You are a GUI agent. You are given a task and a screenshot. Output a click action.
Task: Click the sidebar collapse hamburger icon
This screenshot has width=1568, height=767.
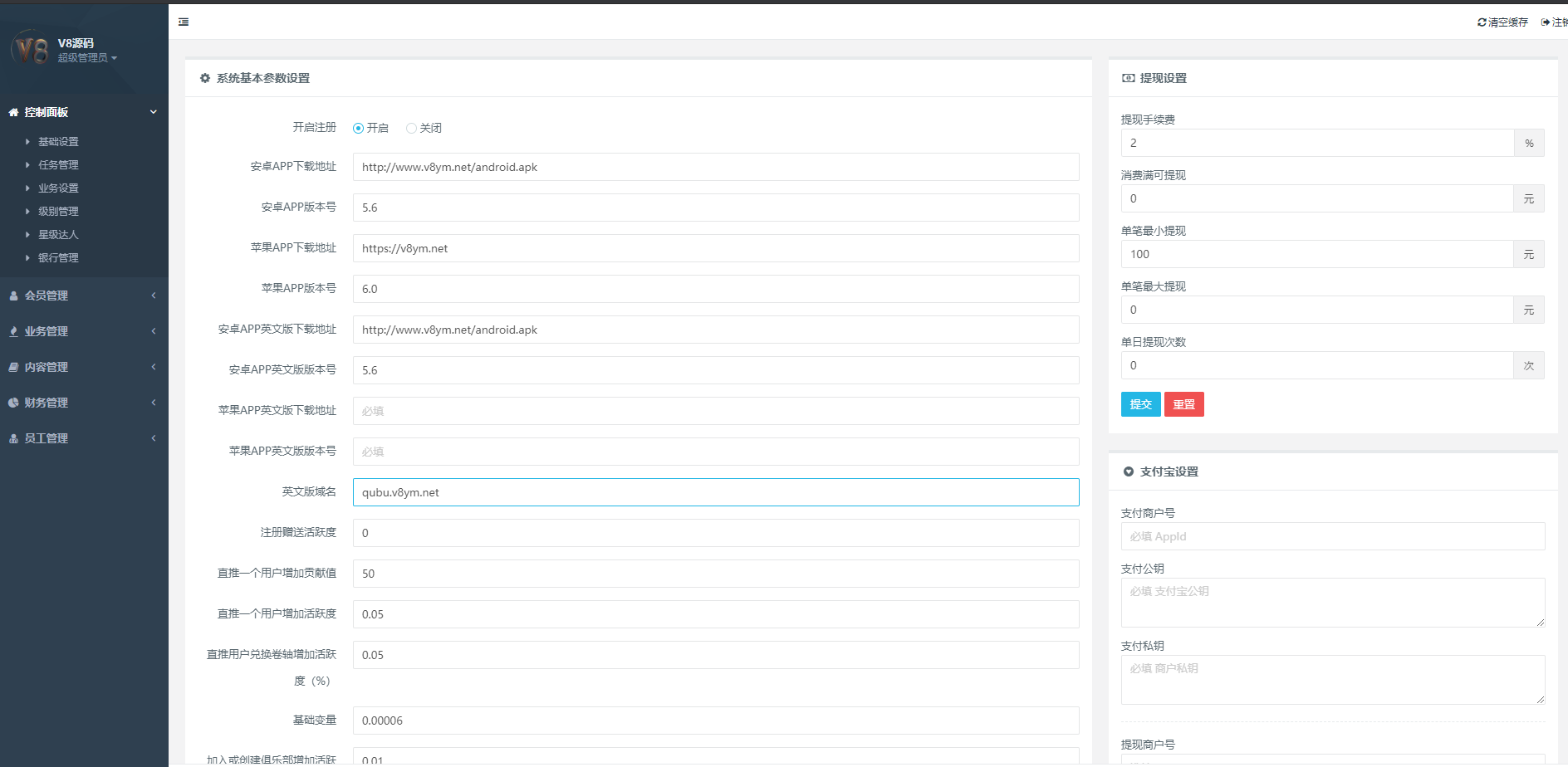184,22
